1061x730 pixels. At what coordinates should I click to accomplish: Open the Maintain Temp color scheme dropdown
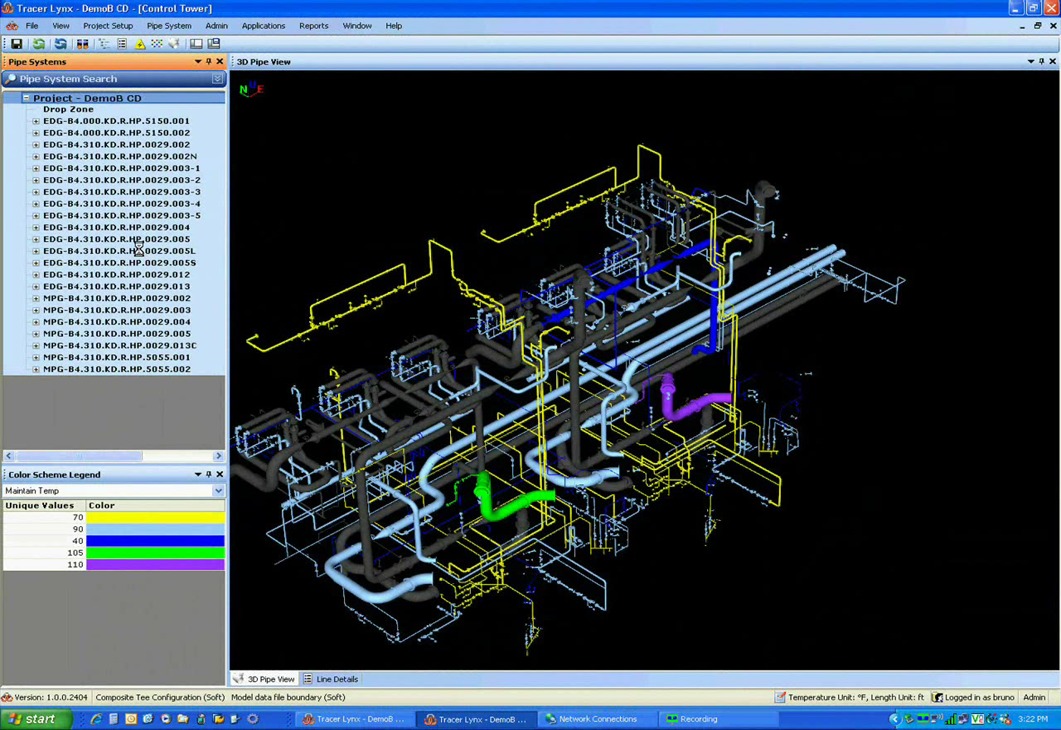[x=218, y=491]
